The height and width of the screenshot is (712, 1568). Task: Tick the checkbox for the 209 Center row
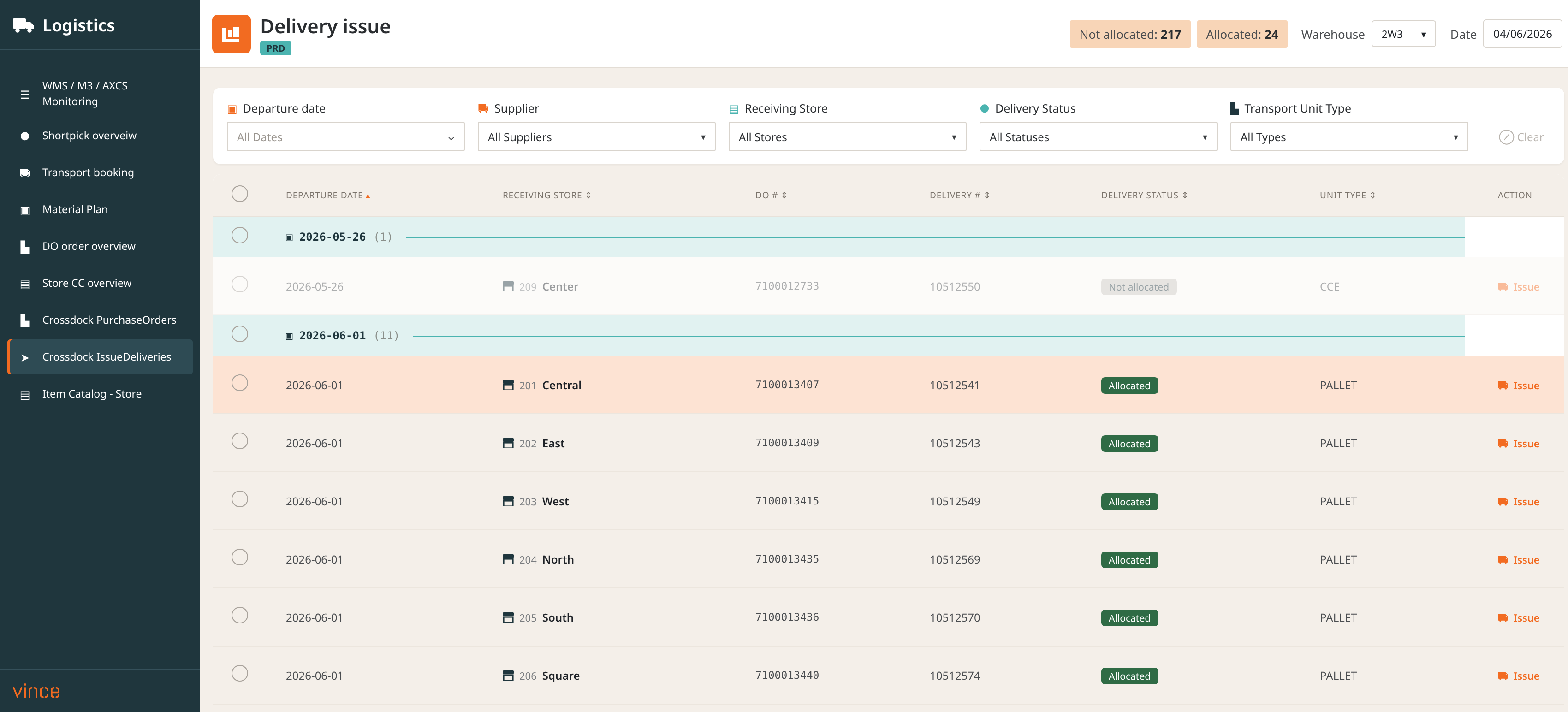(x=240, y=284)
